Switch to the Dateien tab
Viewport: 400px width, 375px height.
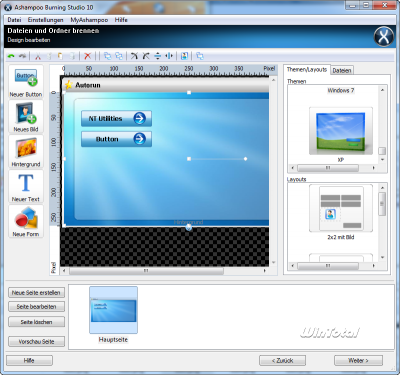(x=342, y=70)
